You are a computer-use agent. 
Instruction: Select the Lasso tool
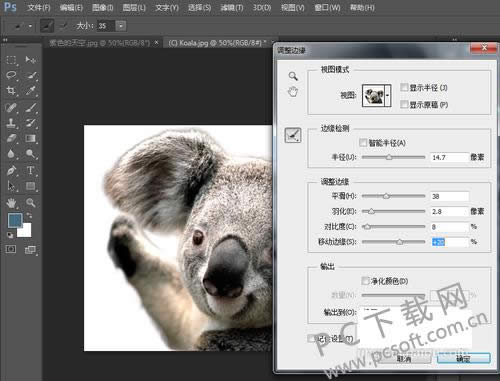pos(11,75)
